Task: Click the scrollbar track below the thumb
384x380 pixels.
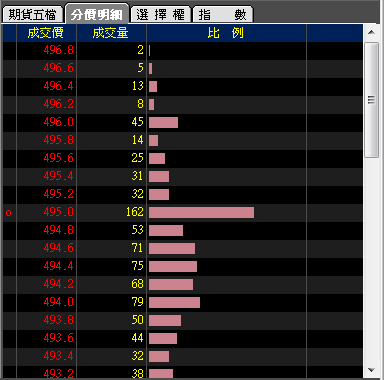Action: point(372,260)
